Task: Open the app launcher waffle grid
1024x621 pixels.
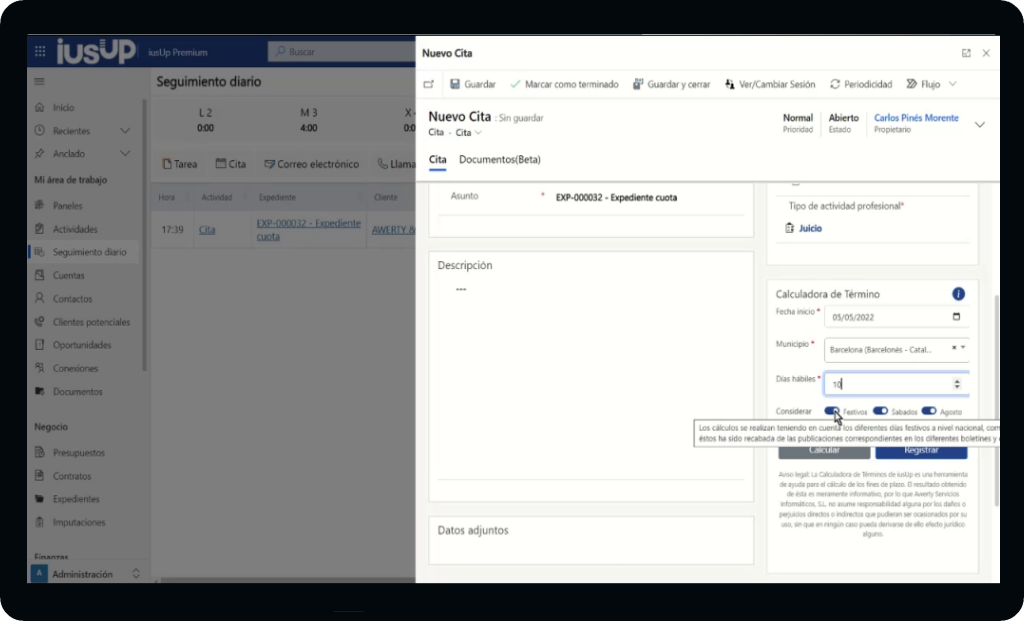Action: coord(40,52)
